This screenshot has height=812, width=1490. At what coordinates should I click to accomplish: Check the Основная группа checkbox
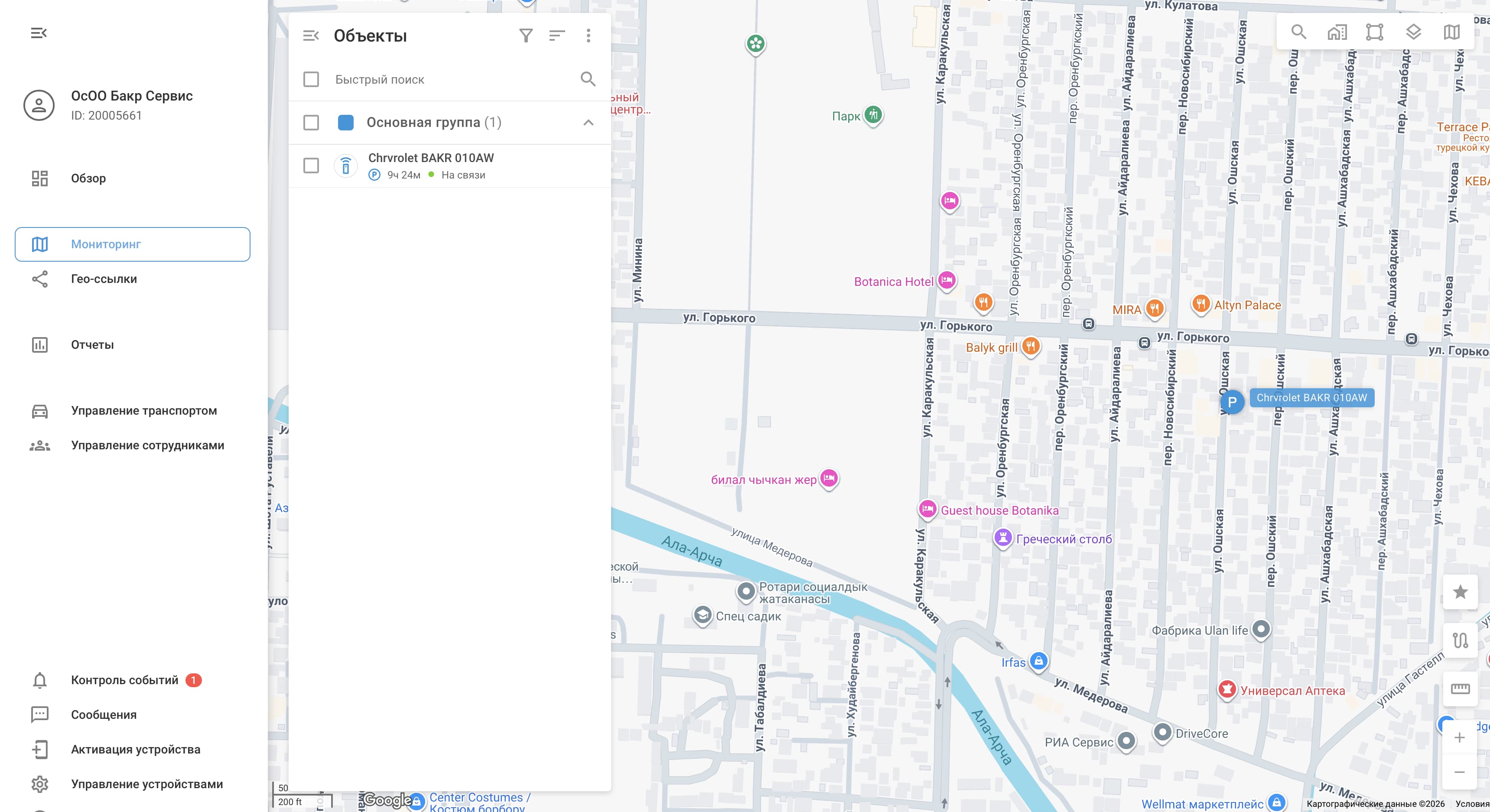pos(311,122)
